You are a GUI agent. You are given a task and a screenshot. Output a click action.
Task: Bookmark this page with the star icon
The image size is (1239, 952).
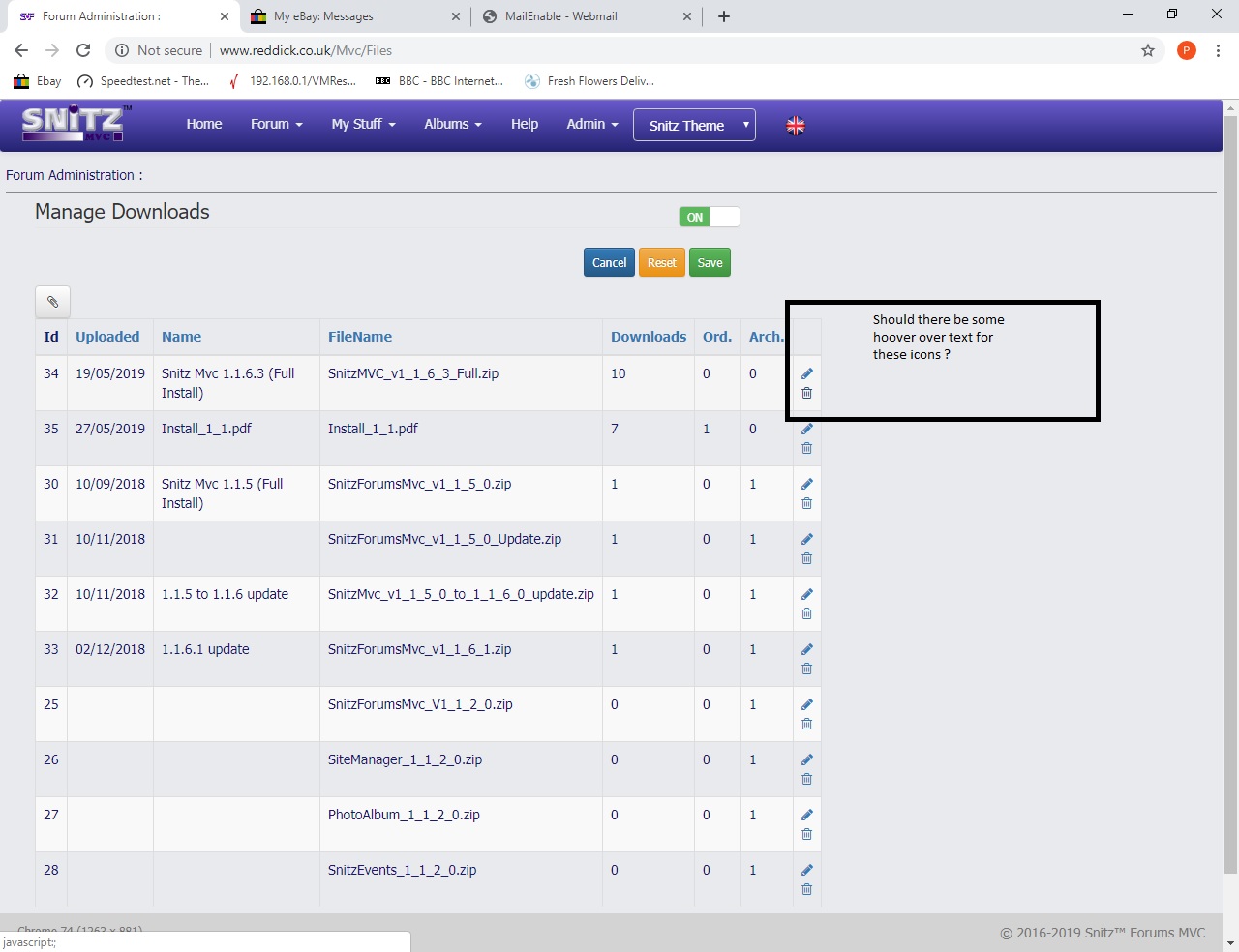pos(1148,50)
